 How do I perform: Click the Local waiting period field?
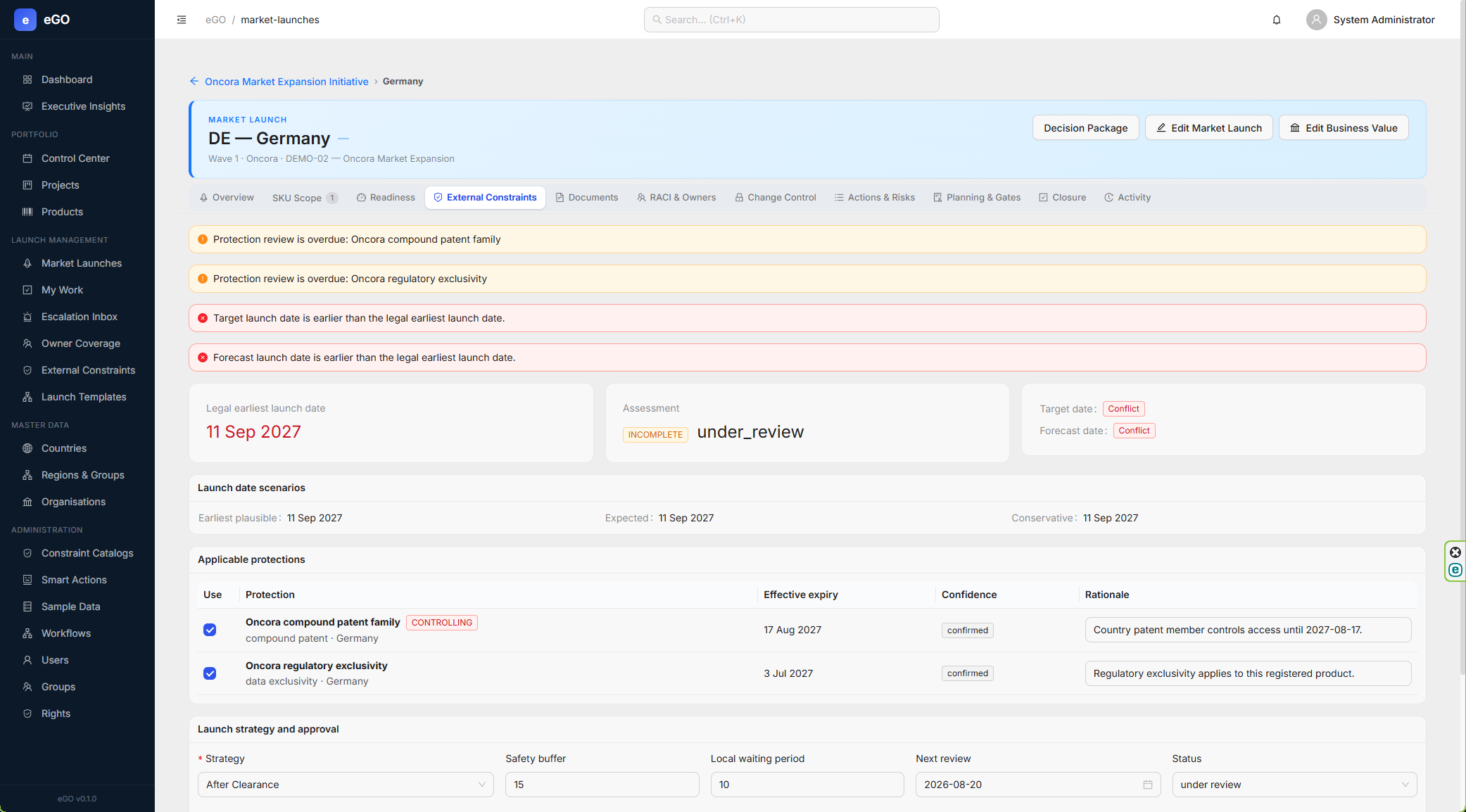click(807, 785)
